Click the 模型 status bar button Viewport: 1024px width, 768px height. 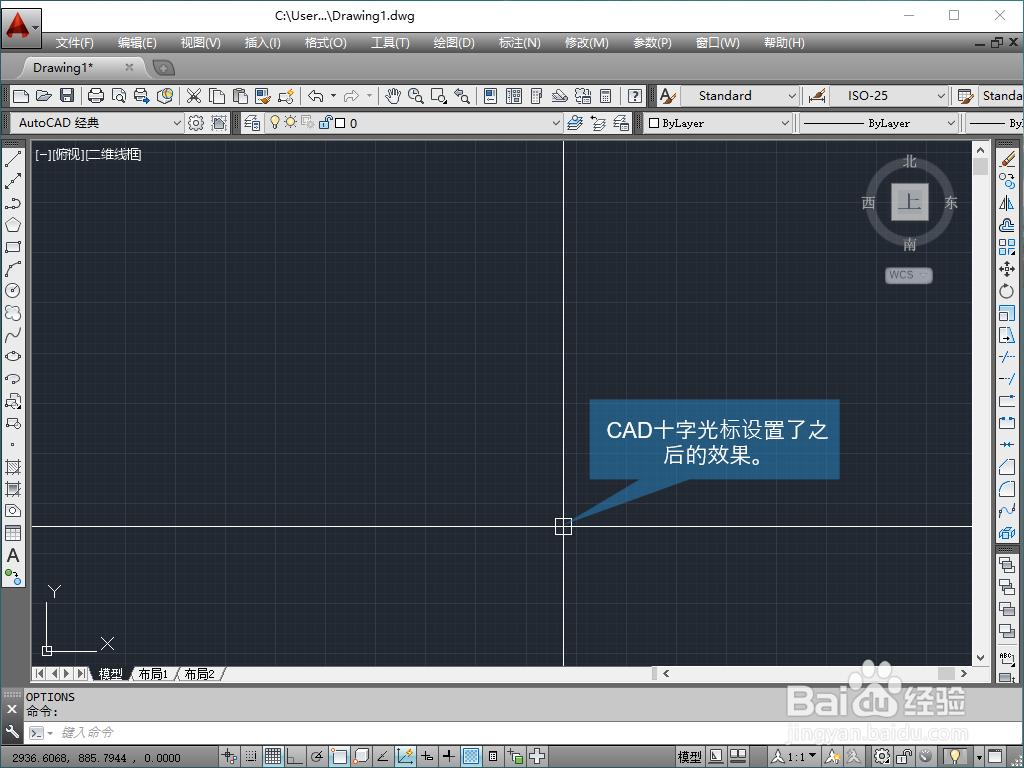(689, 757)
